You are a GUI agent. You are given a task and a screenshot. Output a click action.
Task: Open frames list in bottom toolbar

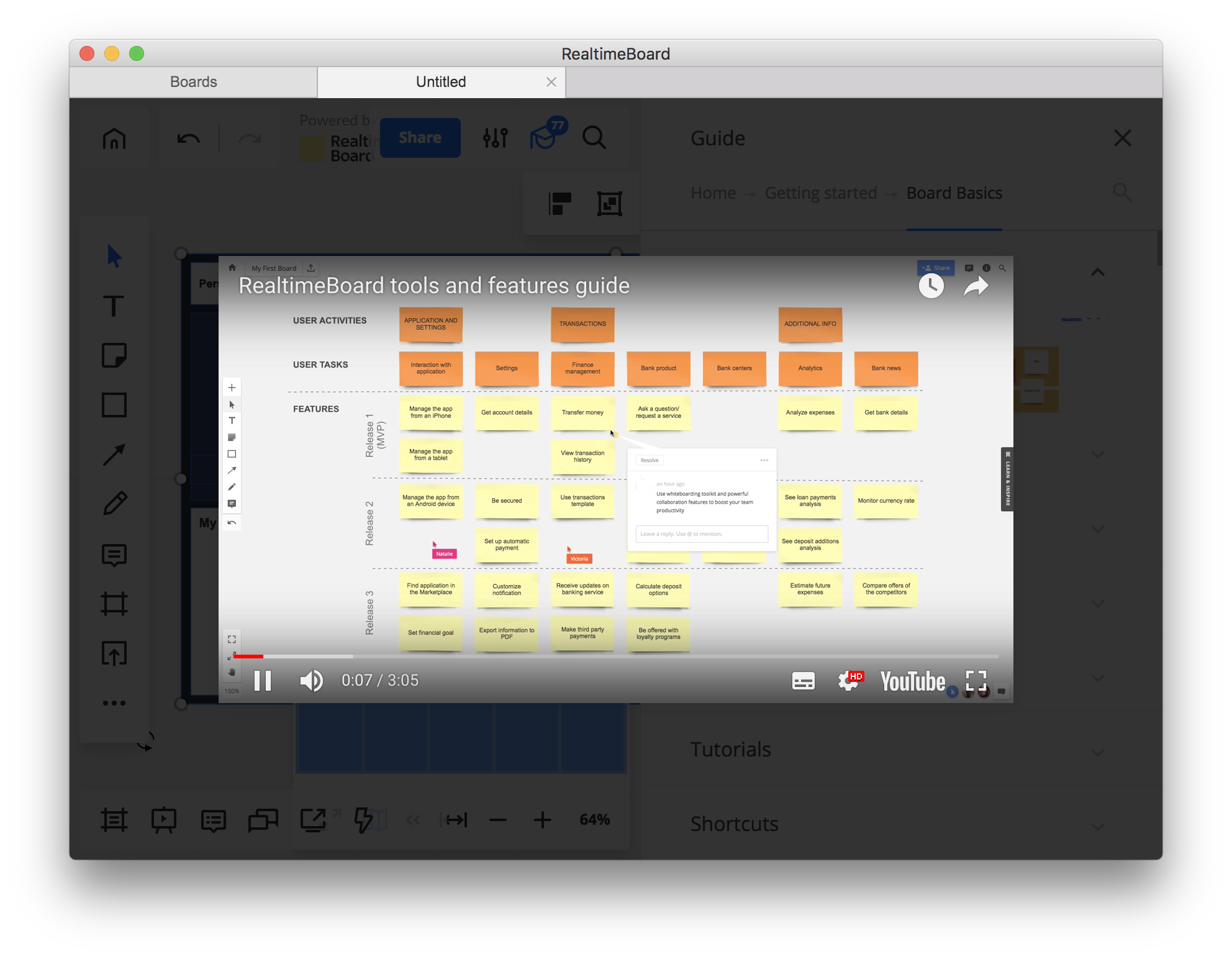pos(114,820)
